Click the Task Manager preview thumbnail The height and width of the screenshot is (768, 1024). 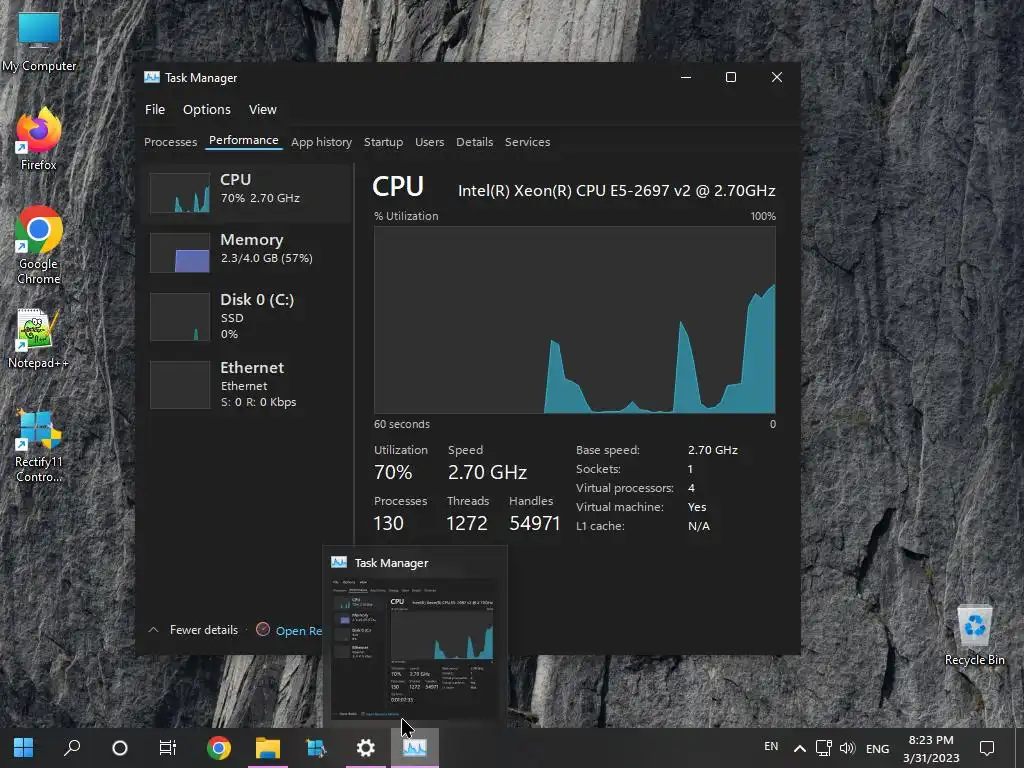tap(415, 648)
